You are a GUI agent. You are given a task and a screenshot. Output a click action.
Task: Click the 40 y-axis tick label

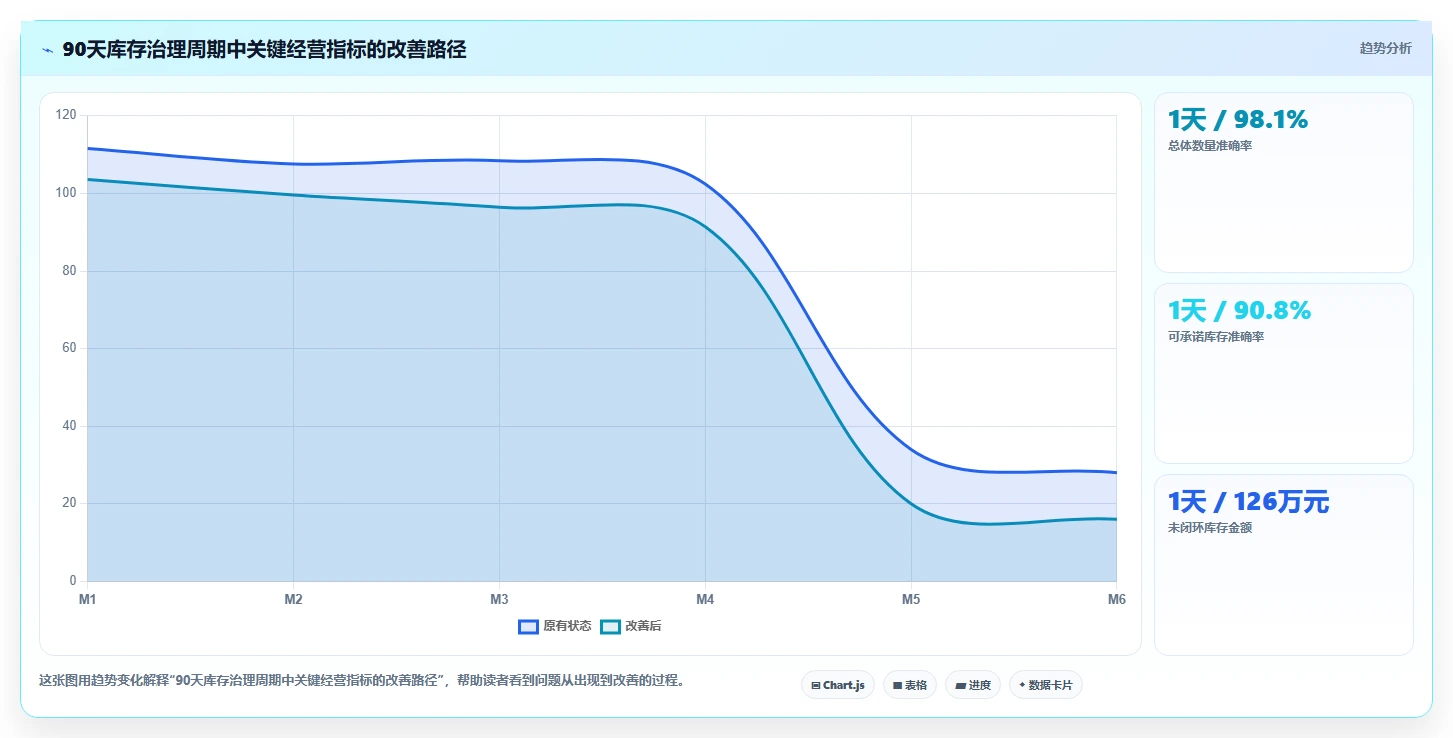(69, 426)
